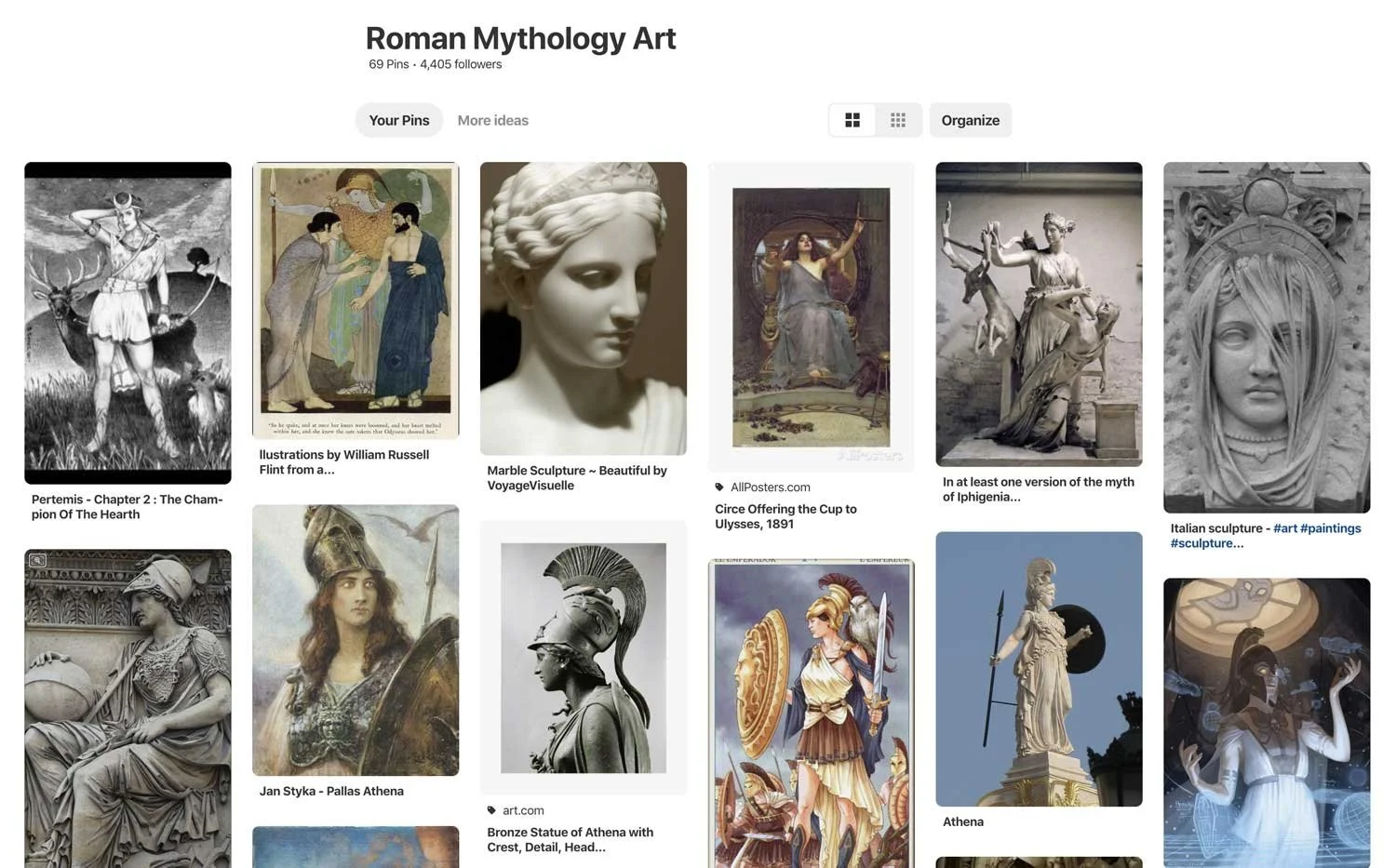The width and height of the screenshot is (1396, 868).
Task: Click the visual search icon on the seated Athena relief pin
Action: click(37, 560)
